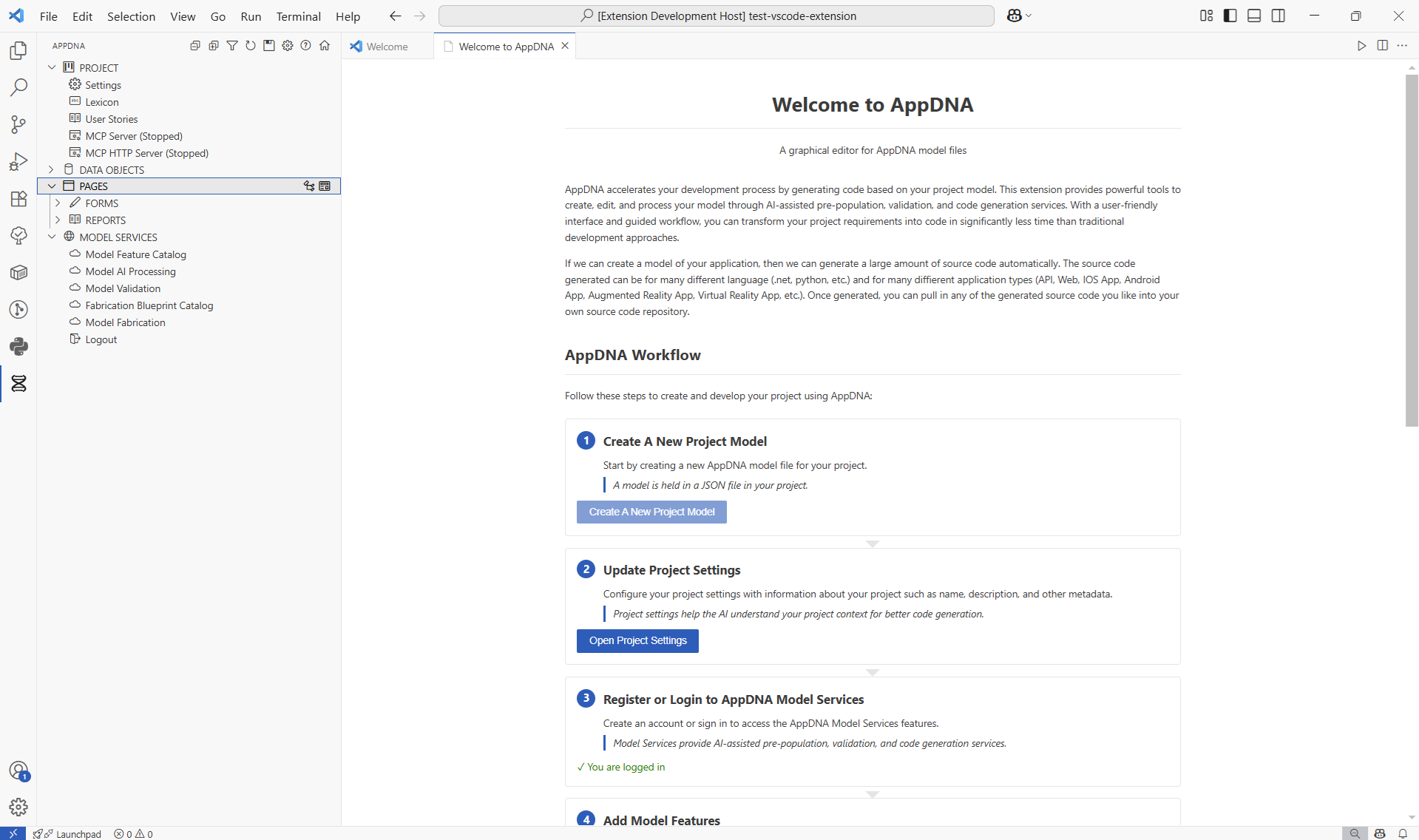The width and height of the screenshot is (1419, 840).
Task: Click Open Project Settings button
Action: tap(637, 640)
